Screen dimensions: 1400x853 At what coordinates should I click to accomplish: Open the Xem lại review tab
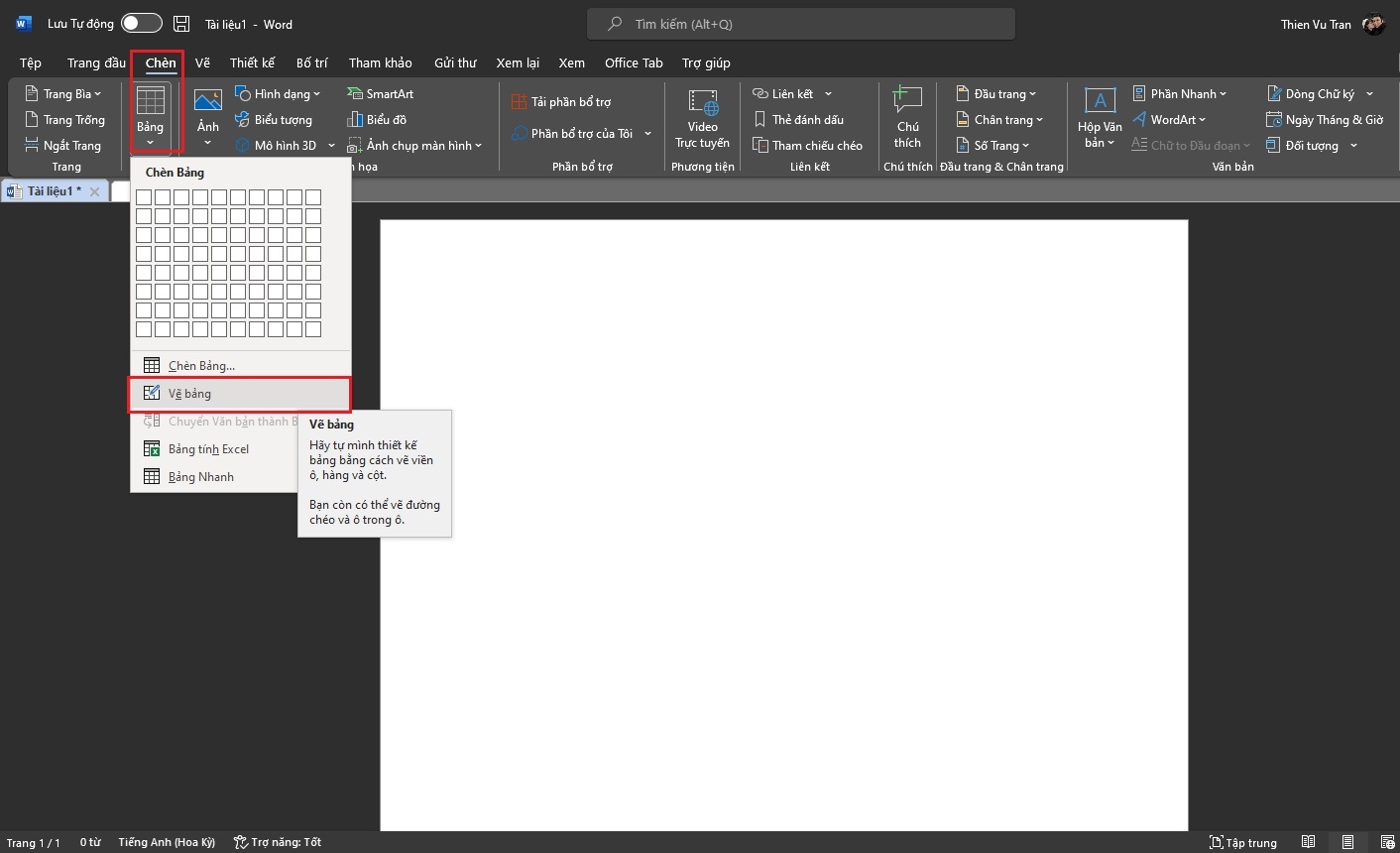pyautogui.click(x=518, y=62)
